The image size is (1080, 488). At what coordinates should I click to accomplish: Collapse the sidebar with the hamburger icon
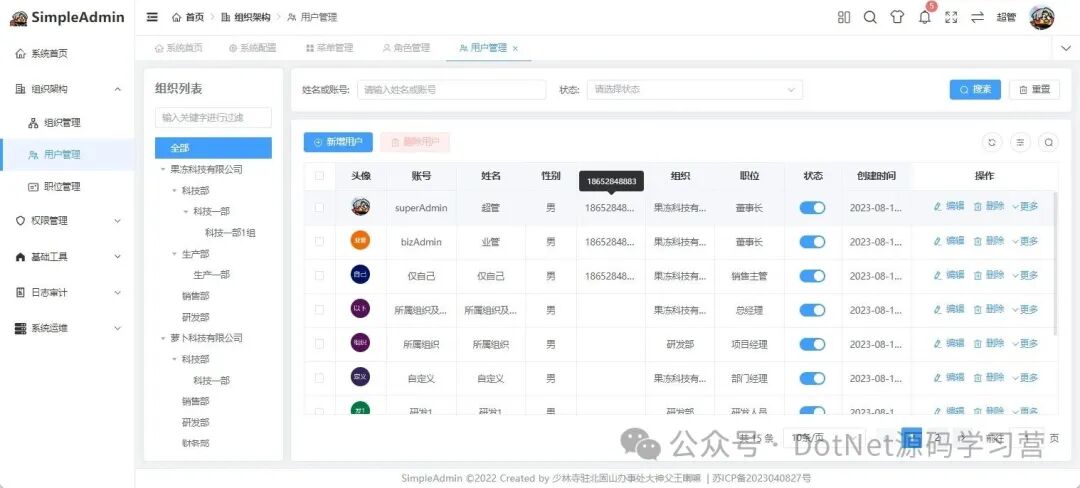152,17
